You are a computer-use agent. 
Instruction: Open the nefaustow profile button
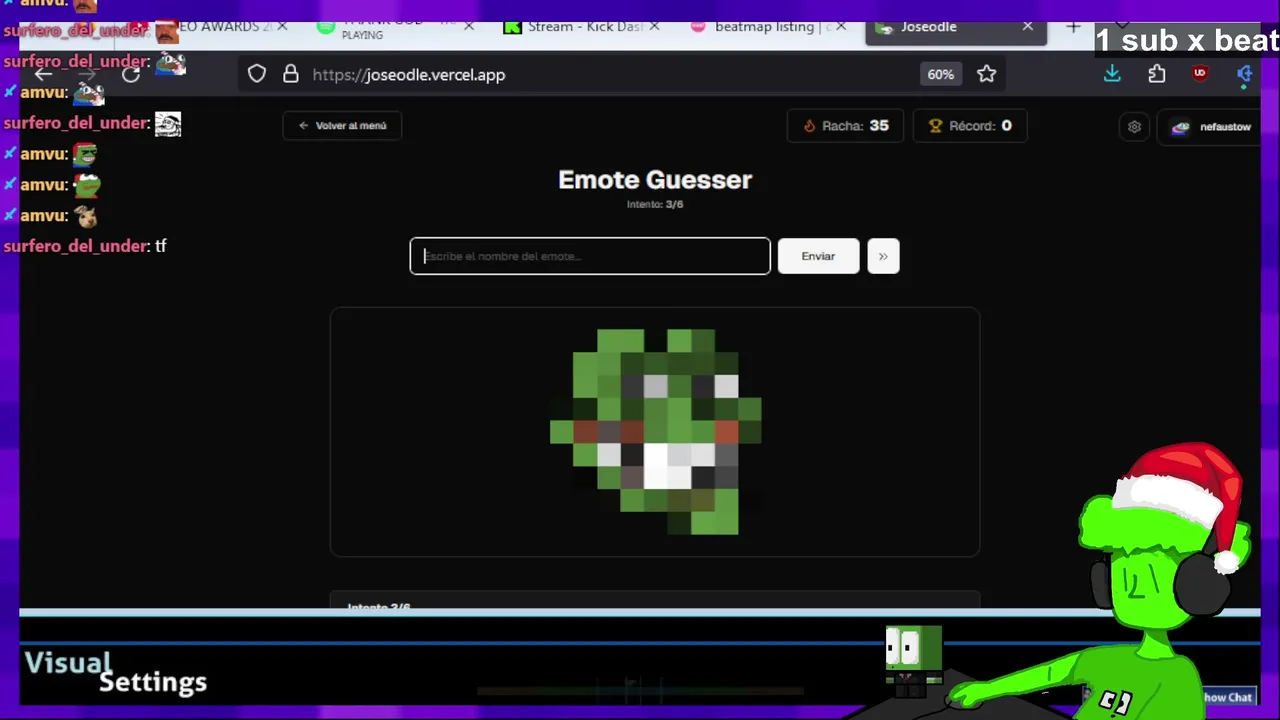coord(1210,126)
